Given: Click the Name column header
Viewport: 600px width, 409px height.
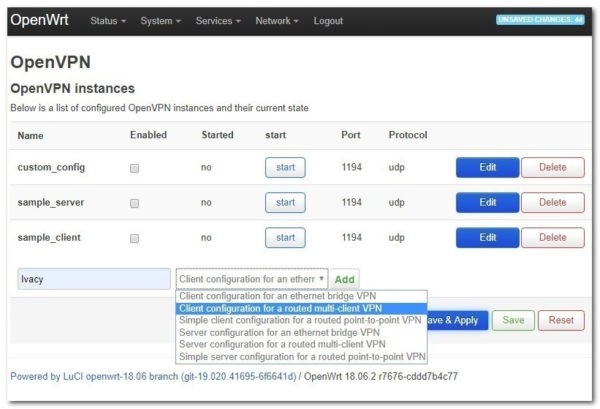Looking at the screenshot, I should pos(30,135).
